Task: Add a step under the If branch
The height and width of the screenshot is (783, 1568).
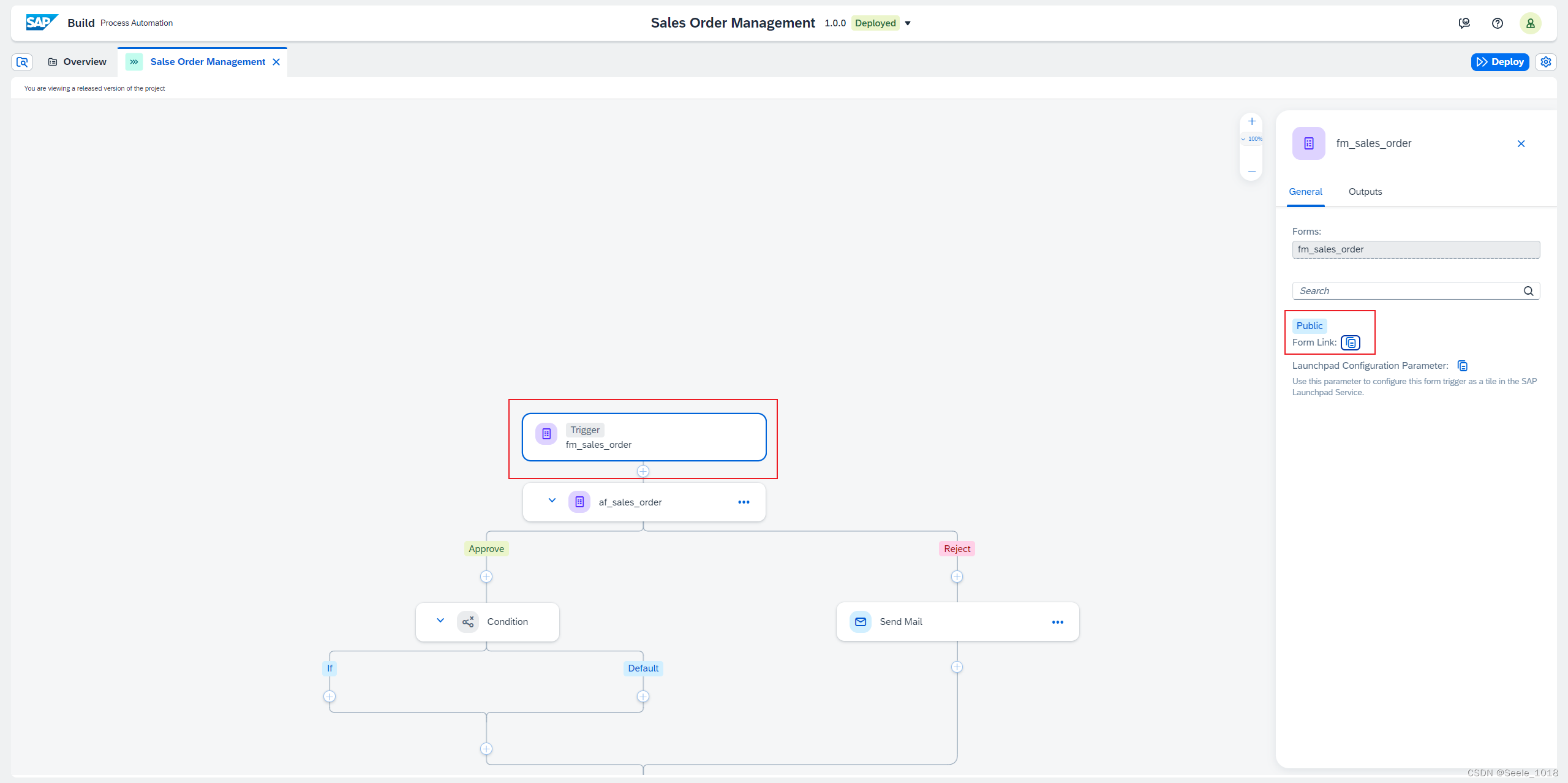Action: click(330, 697)
